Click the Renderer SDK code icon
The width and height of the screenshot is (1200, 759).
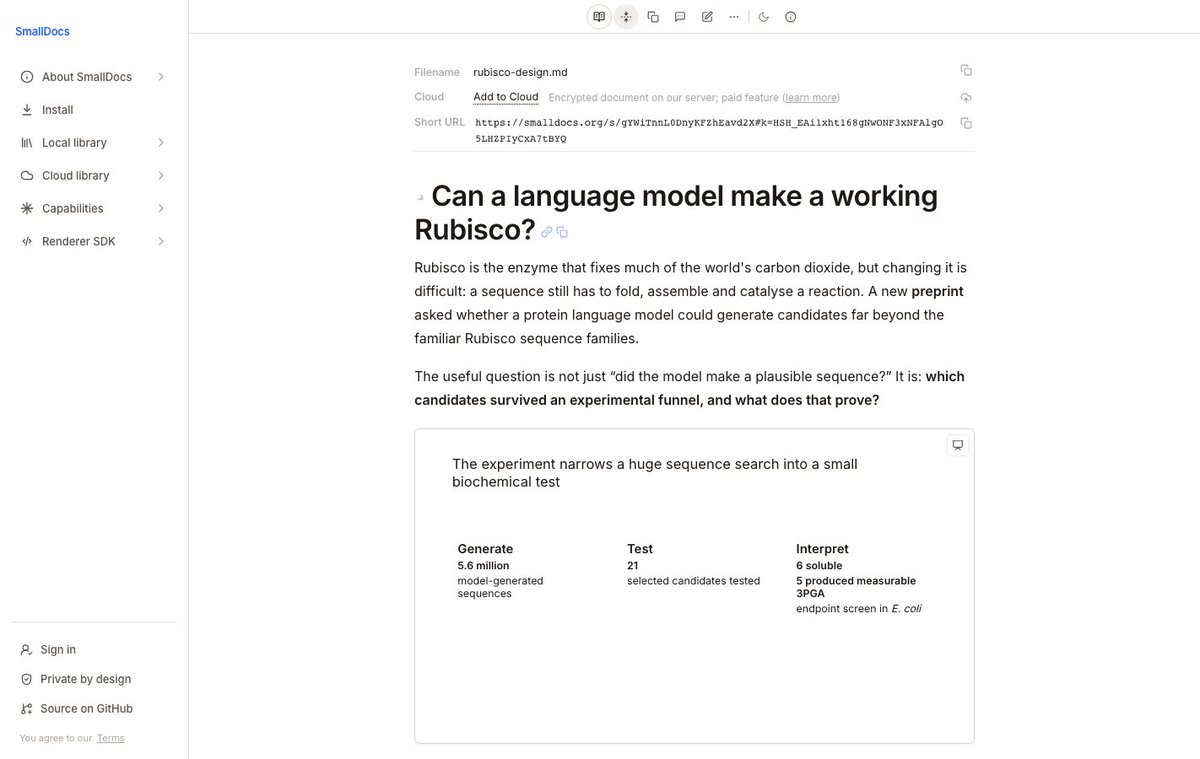[27, 242]
